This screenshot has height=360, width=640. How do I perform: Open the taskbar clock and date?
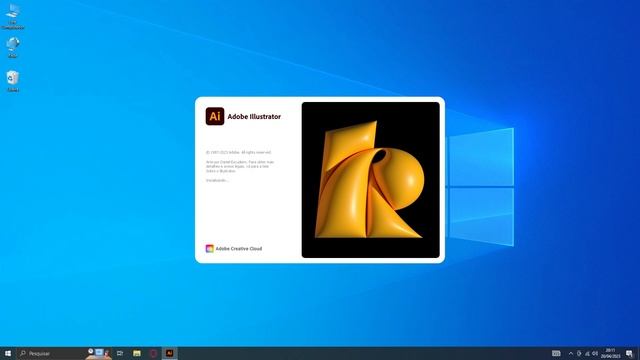[611, 353]
